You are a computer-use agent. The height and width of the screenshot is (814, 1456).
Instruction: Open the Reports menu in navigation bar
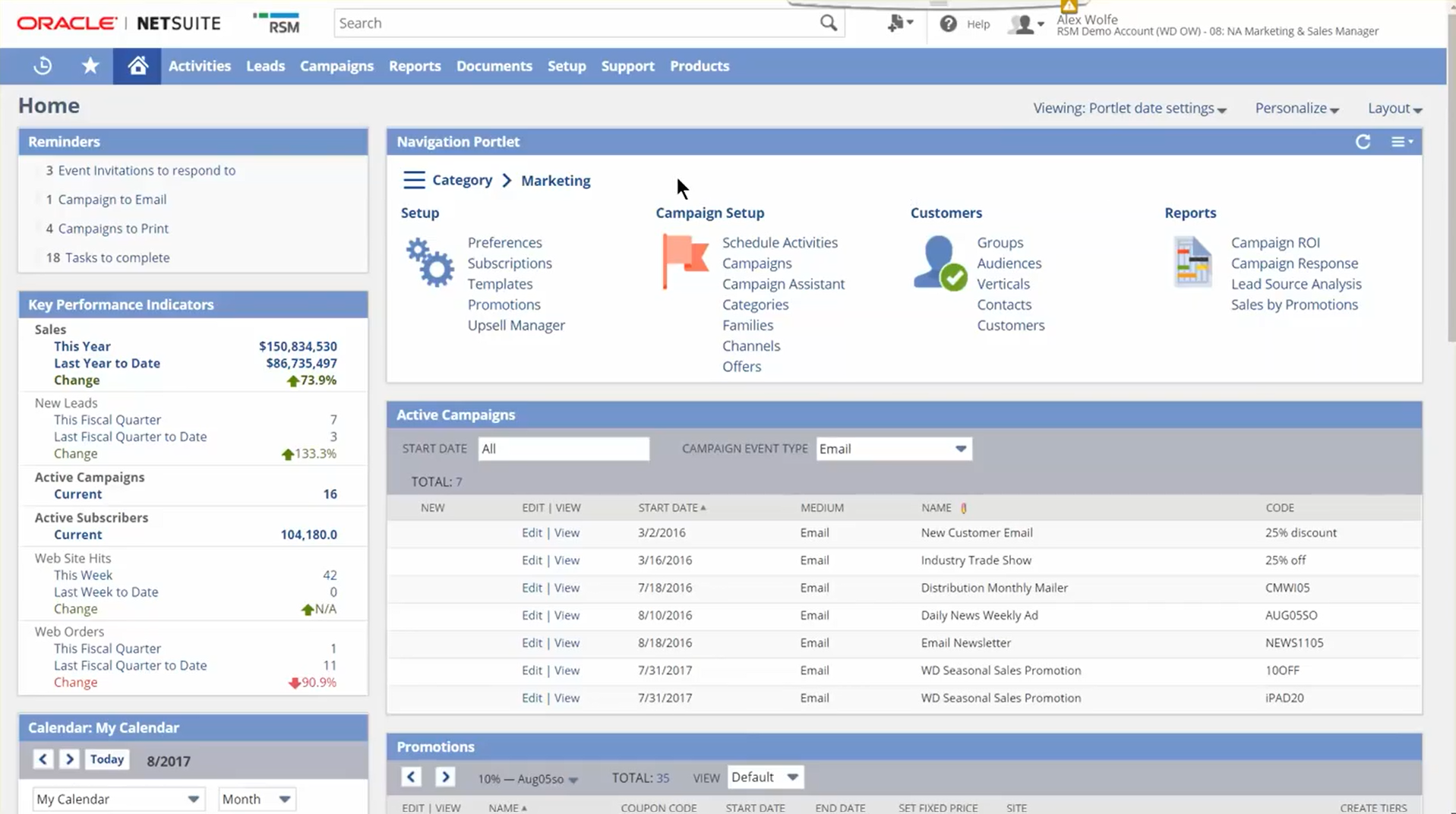click(415, 66)
